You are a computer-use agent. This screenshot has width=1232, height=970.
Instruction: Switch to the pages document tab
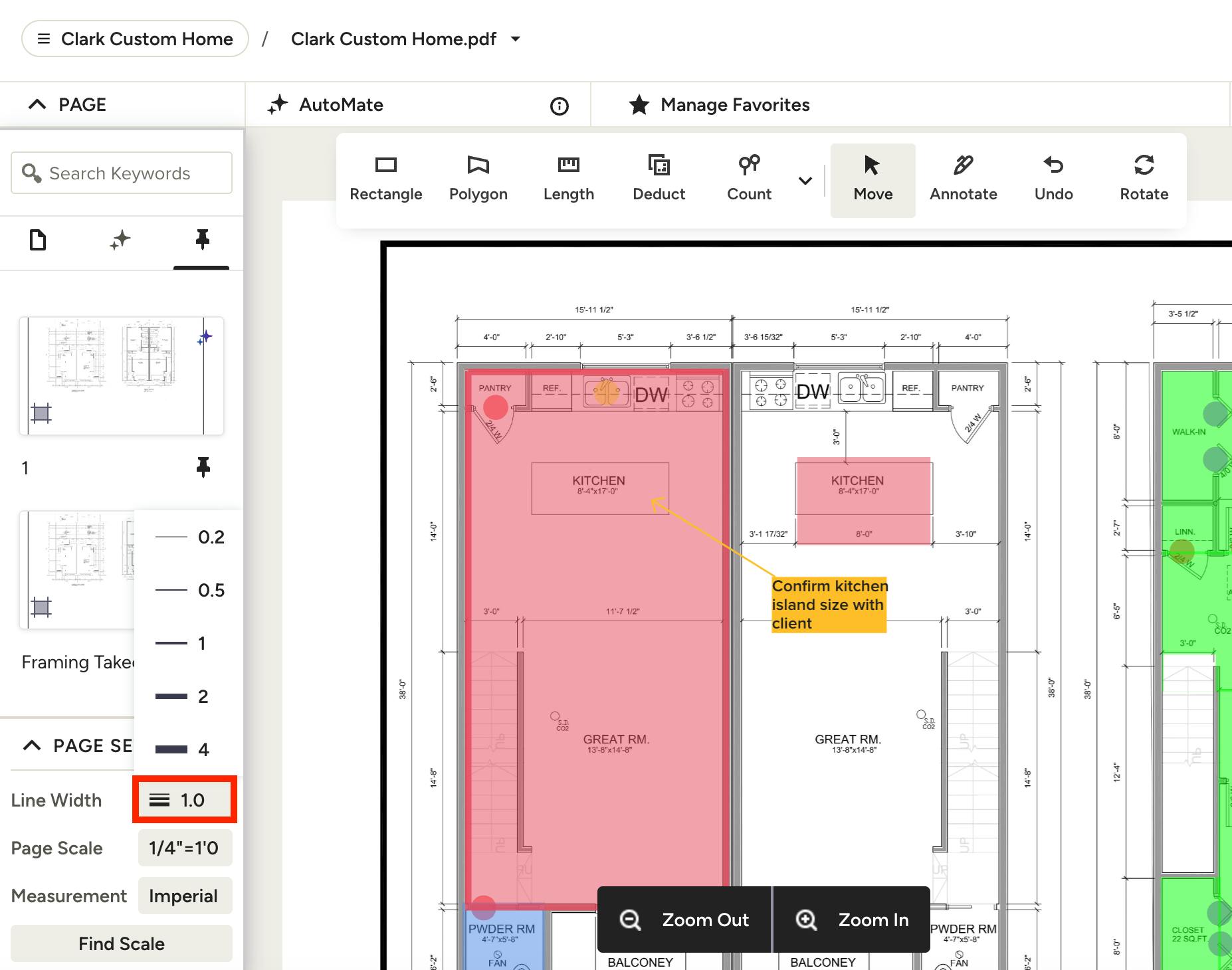38,240
